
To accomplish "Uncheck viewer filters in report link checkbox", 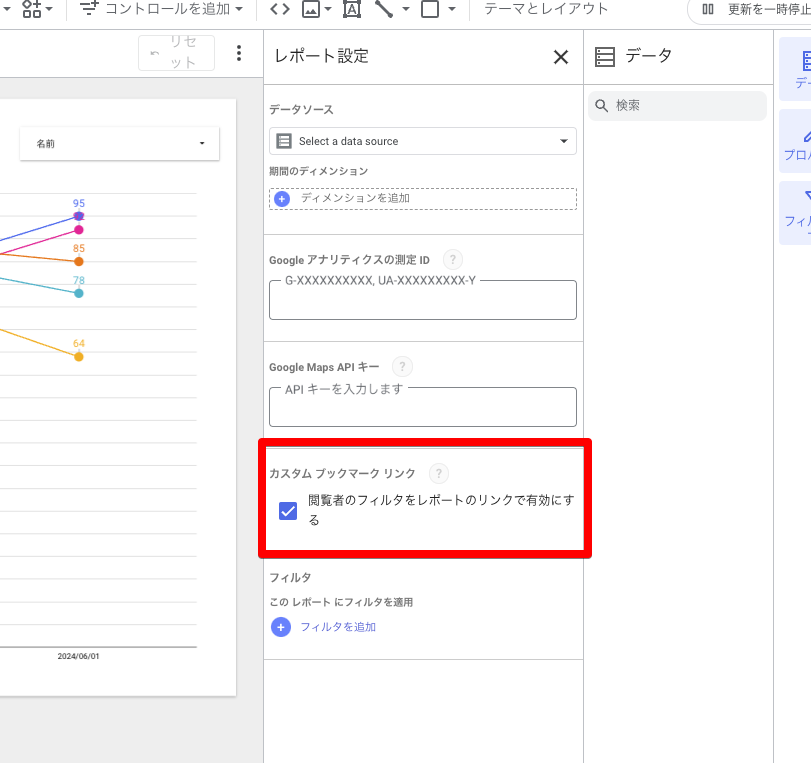I will [288, 511].
